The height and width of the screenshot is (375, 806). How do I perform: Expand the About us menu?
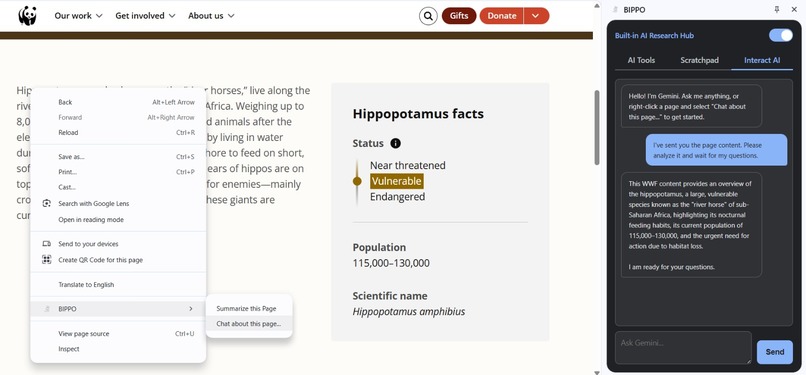211,16
